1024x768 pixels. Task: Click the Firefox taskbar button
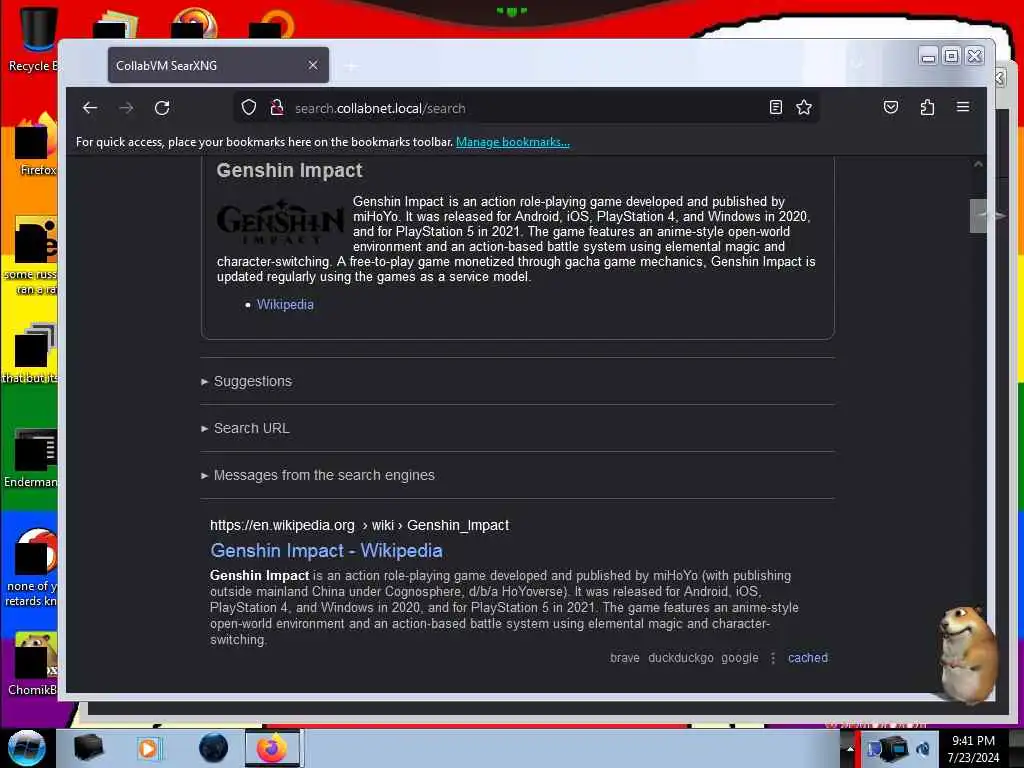(x=272, y=748)
